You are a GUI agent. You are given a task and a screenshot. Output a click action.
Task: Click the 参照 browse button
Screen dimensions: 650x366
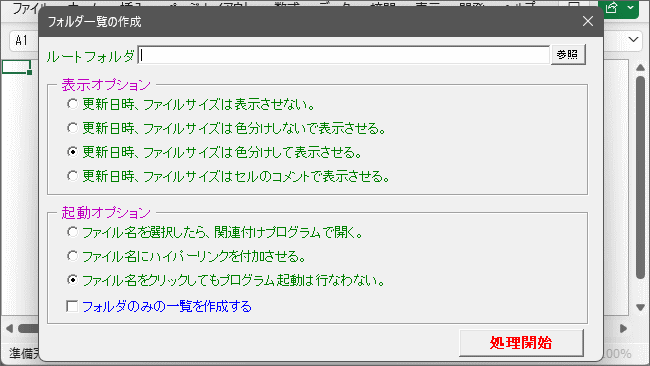[568, 55]
